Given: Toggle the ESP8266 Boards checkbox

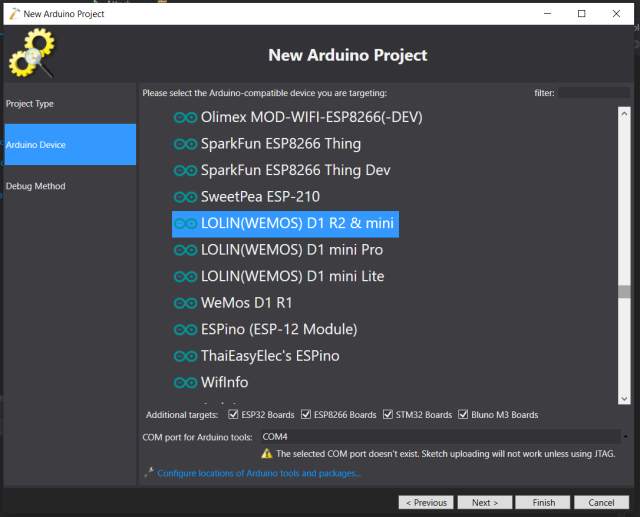Looking at the screenshot, I should (306, 415).
